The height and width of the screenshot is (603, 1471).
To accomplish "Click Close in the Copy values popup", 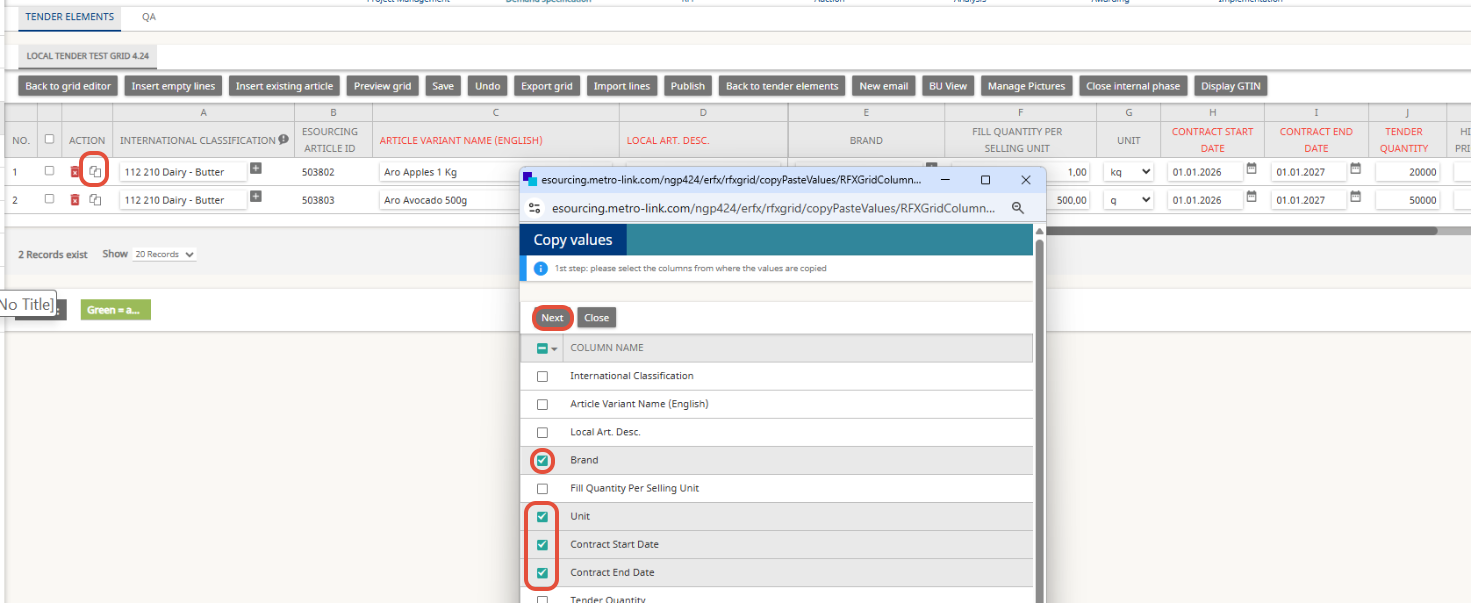I will tap(597, 318).
